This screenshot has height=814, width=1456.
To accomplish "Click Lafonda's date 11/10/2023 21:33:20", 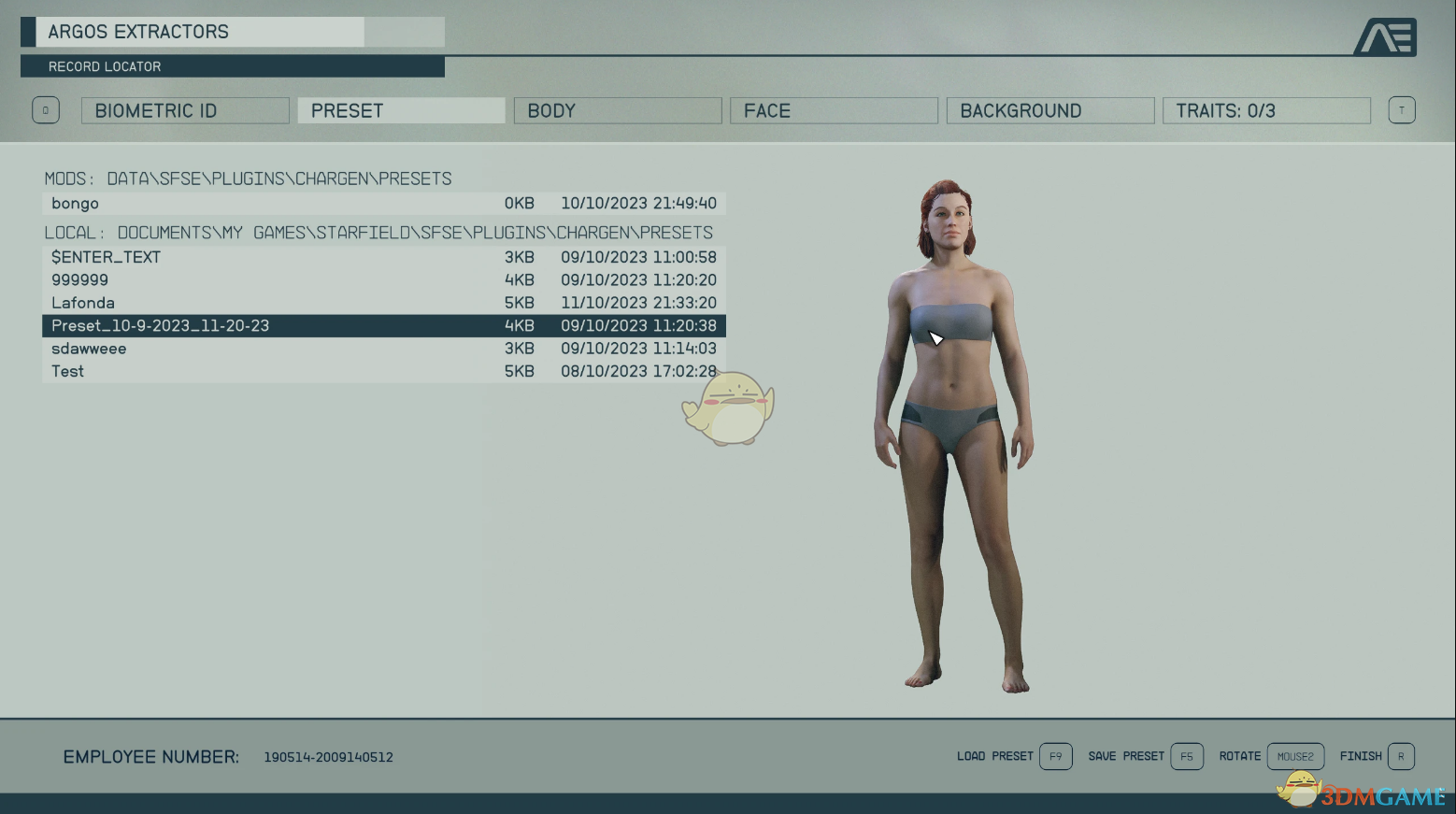I will 638,303.
